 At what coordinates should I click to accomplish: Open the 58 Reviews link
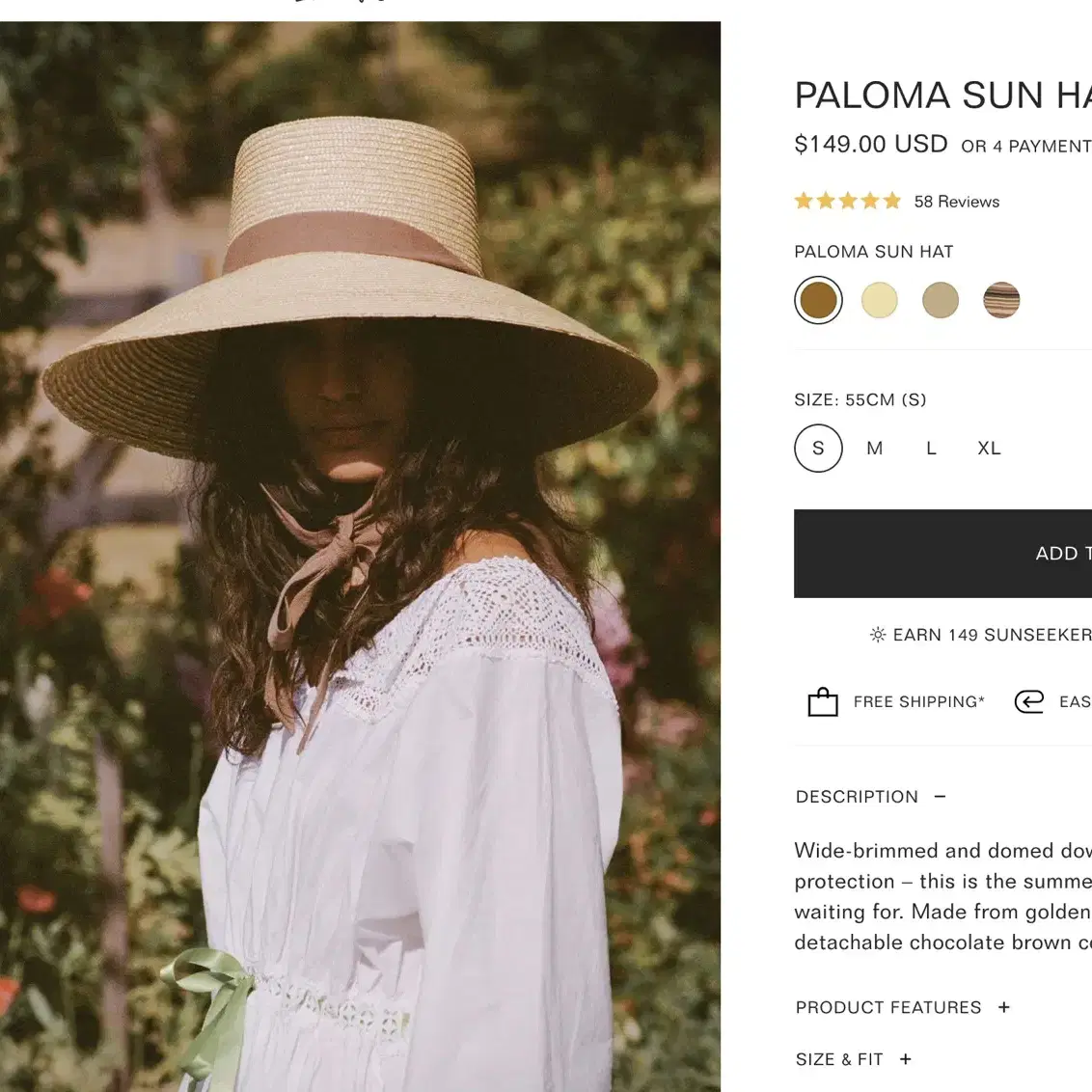tap(957, 202)
